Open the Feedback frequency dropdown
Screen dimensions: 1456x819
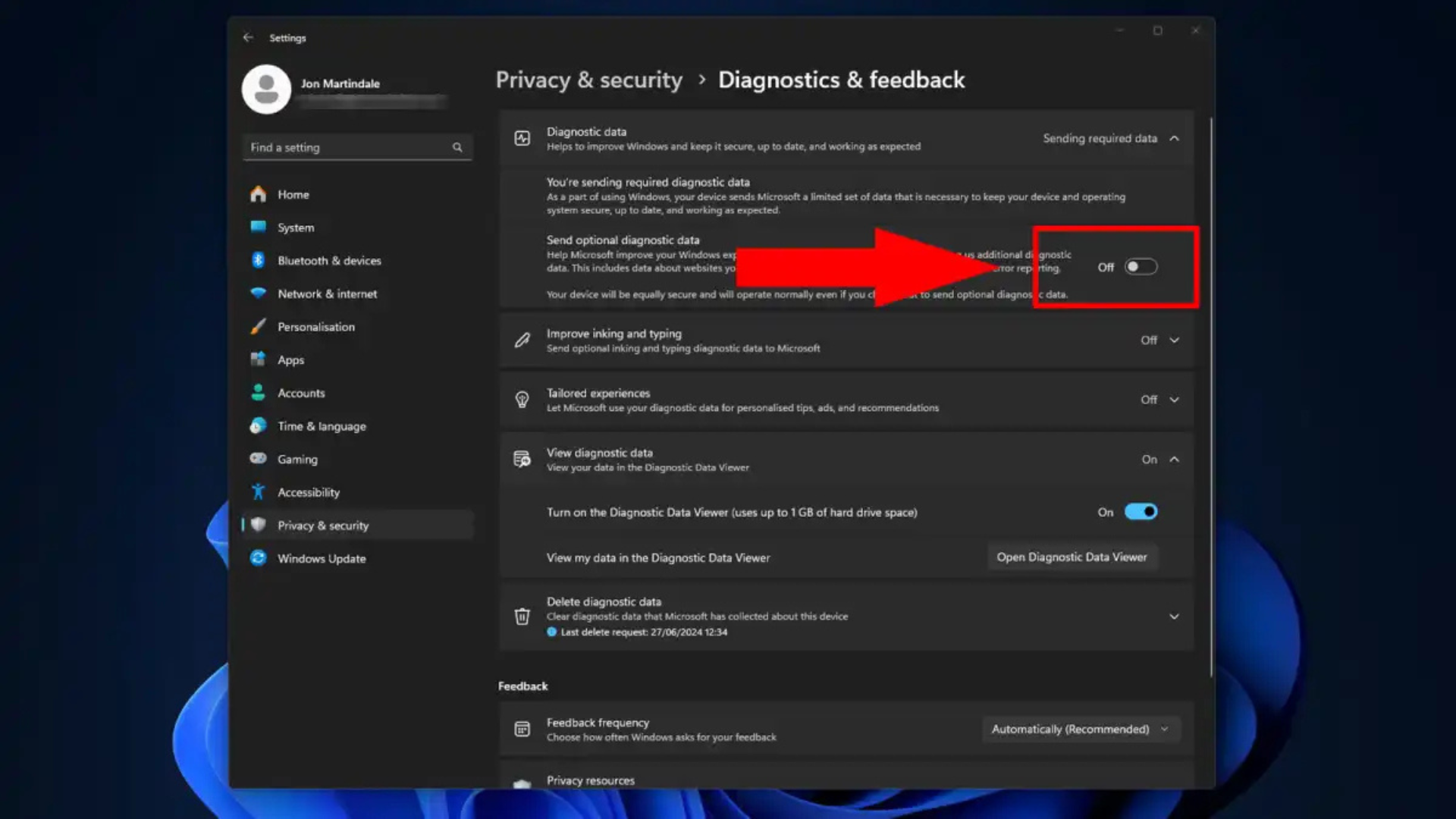click(x=1080, y=729)
